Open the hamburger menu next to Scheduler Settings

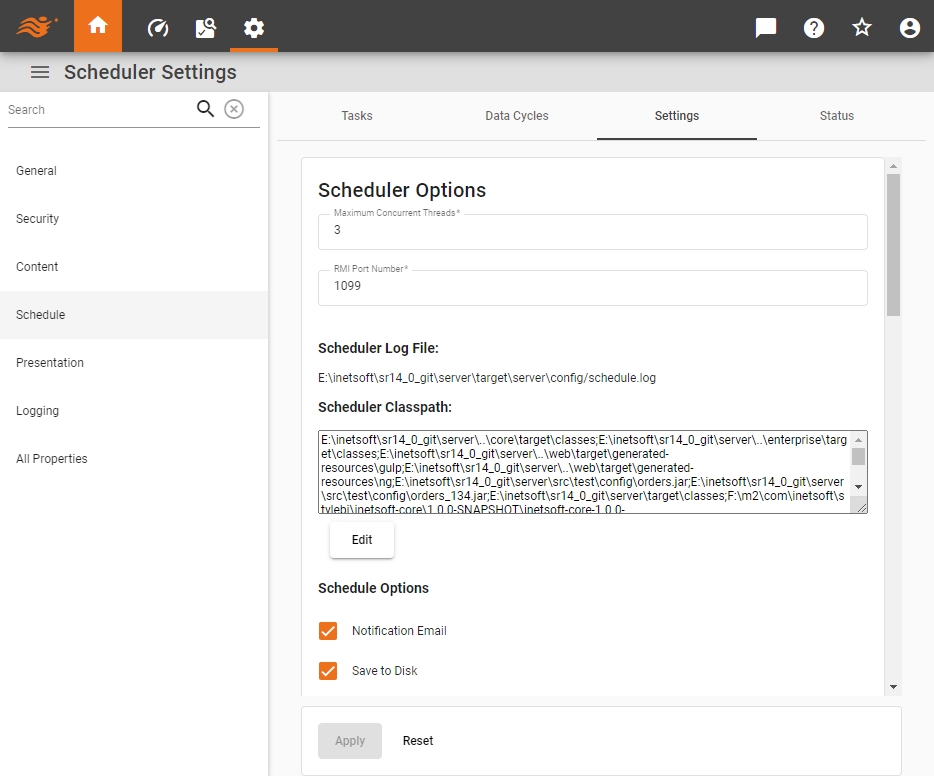pyautogui.click(x=39, y=71)
